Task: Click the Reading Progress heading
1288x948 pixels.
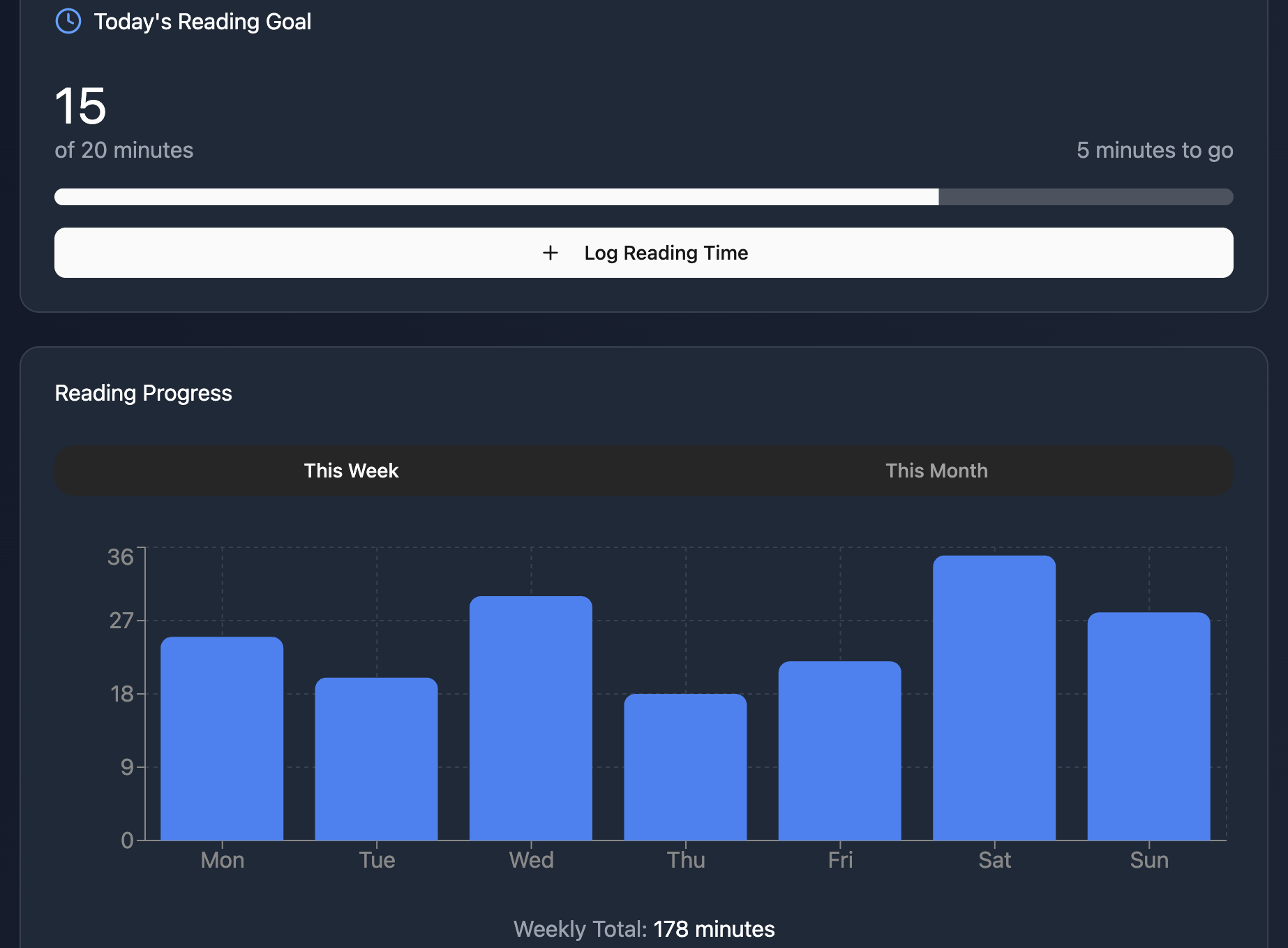Action: pyautogui.click(x=143, y=393)
